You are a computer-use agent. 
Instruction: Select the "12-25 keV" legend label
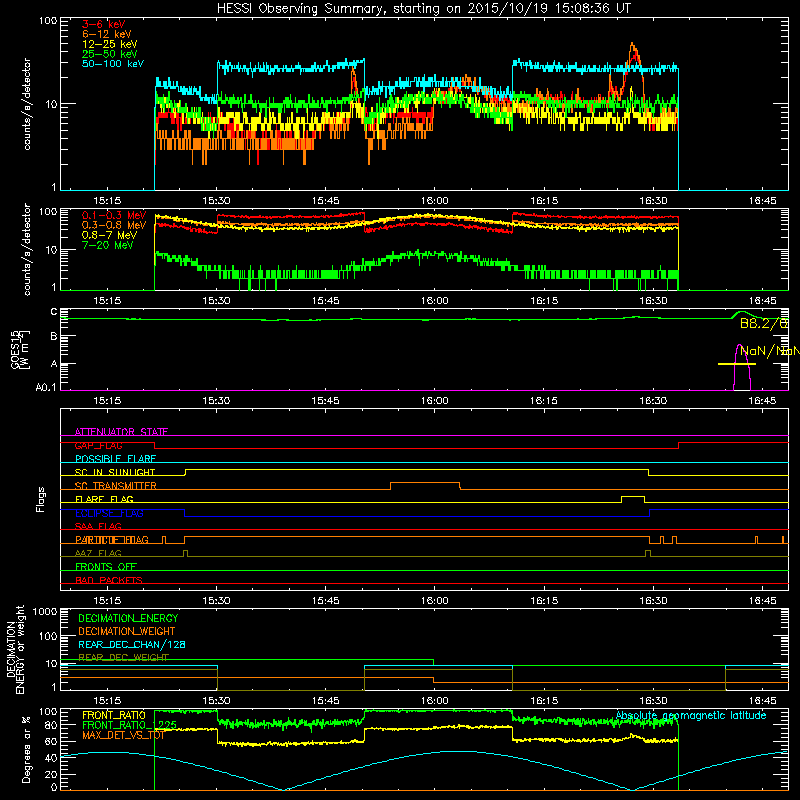coord(110,44)
